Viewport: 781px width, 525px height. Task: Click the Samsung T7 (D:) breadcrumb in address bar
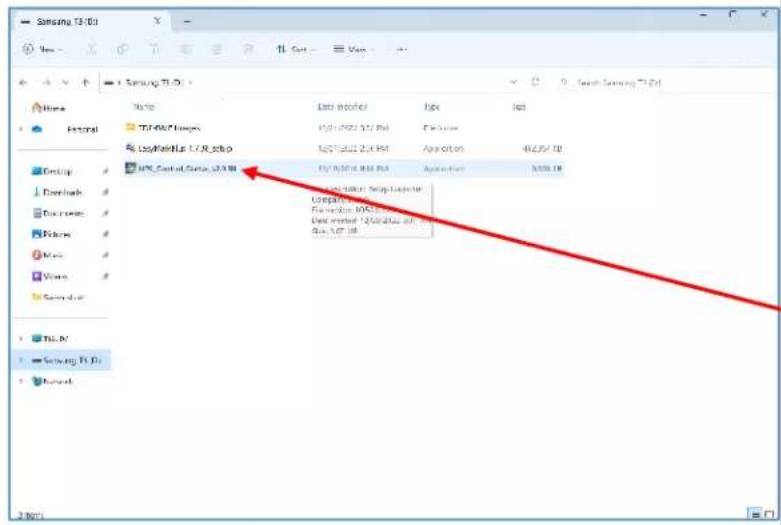153,83
